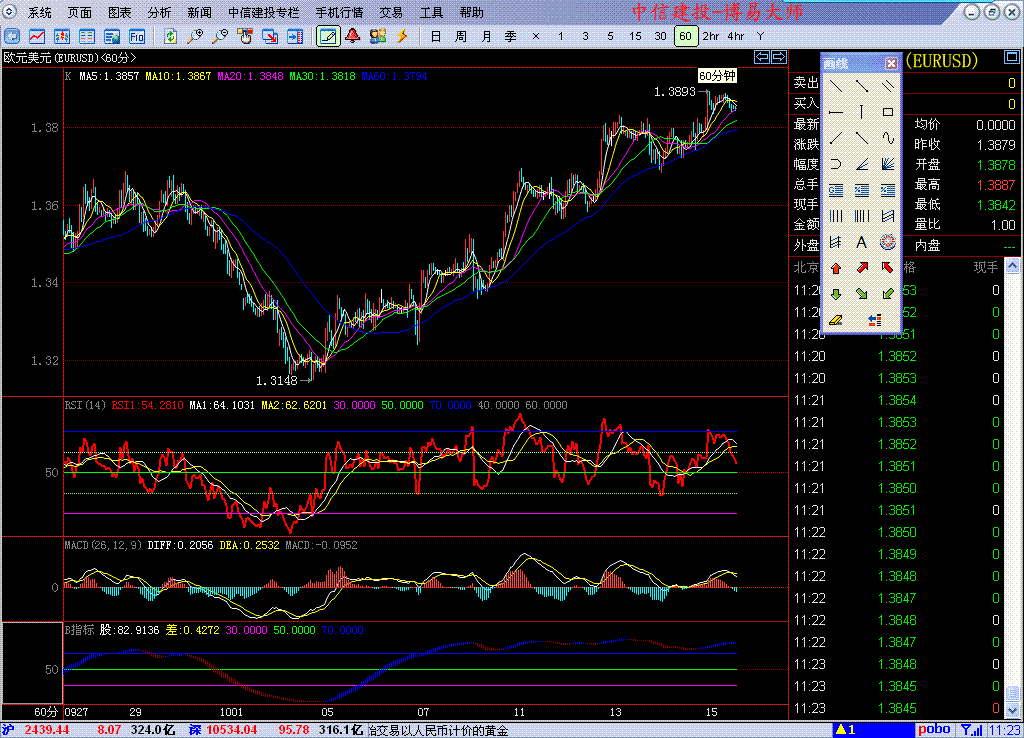1024x738 pixels.
Task: Pick the sine wave drawing tool
Action: click(x=887, y=138)
